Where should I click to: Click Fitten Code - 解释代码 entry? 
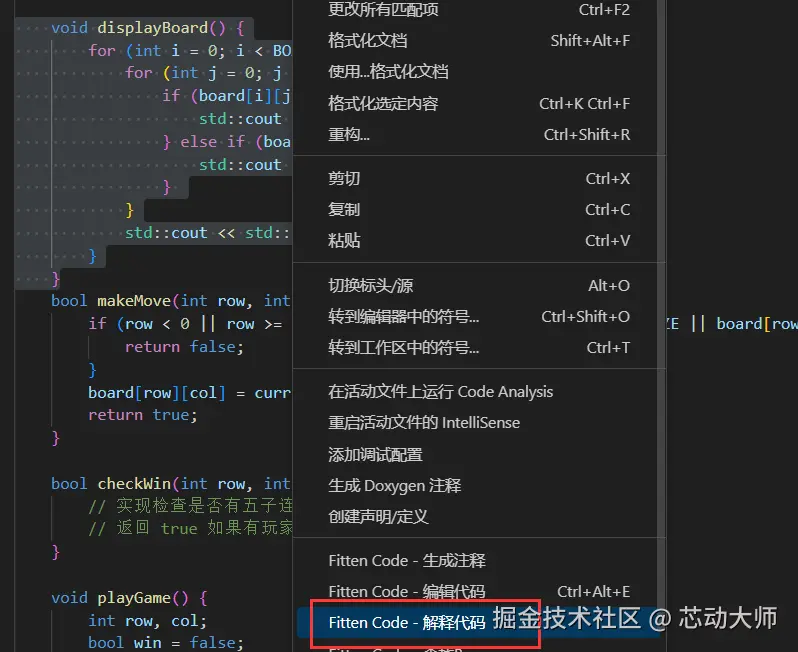pos(479,622)
